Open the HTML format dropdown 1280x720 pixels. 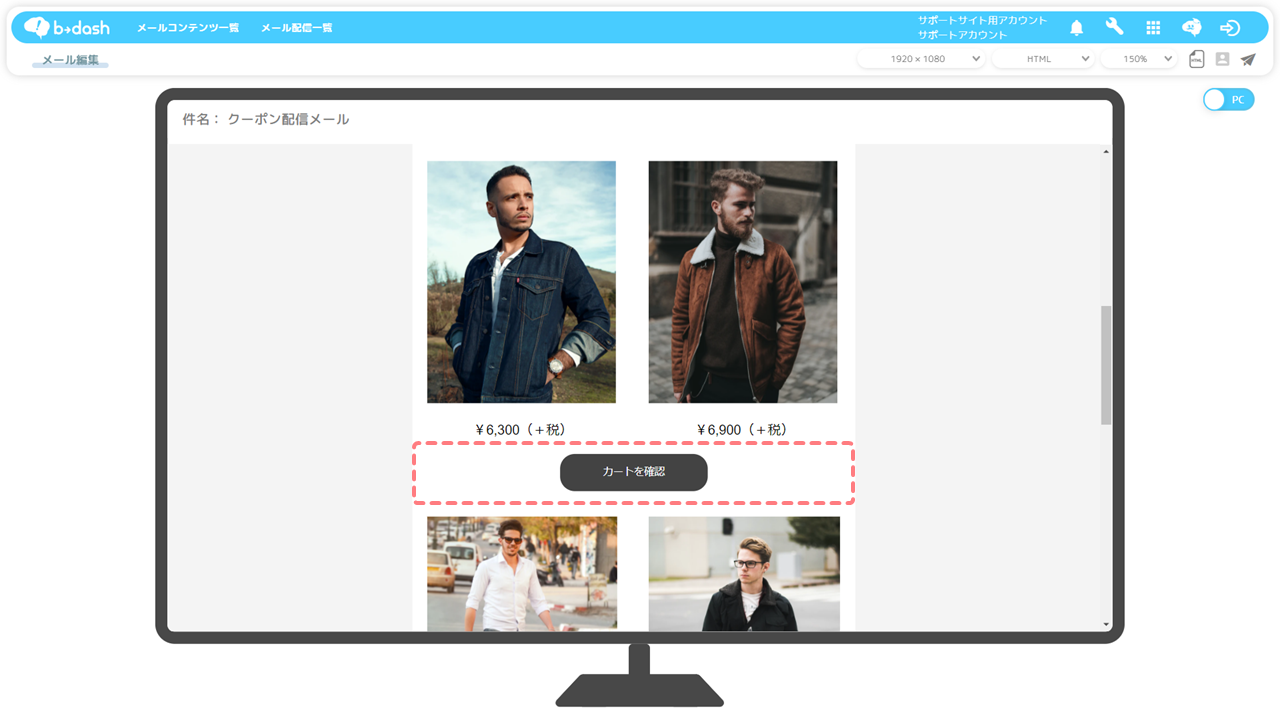coord(1043,59)
